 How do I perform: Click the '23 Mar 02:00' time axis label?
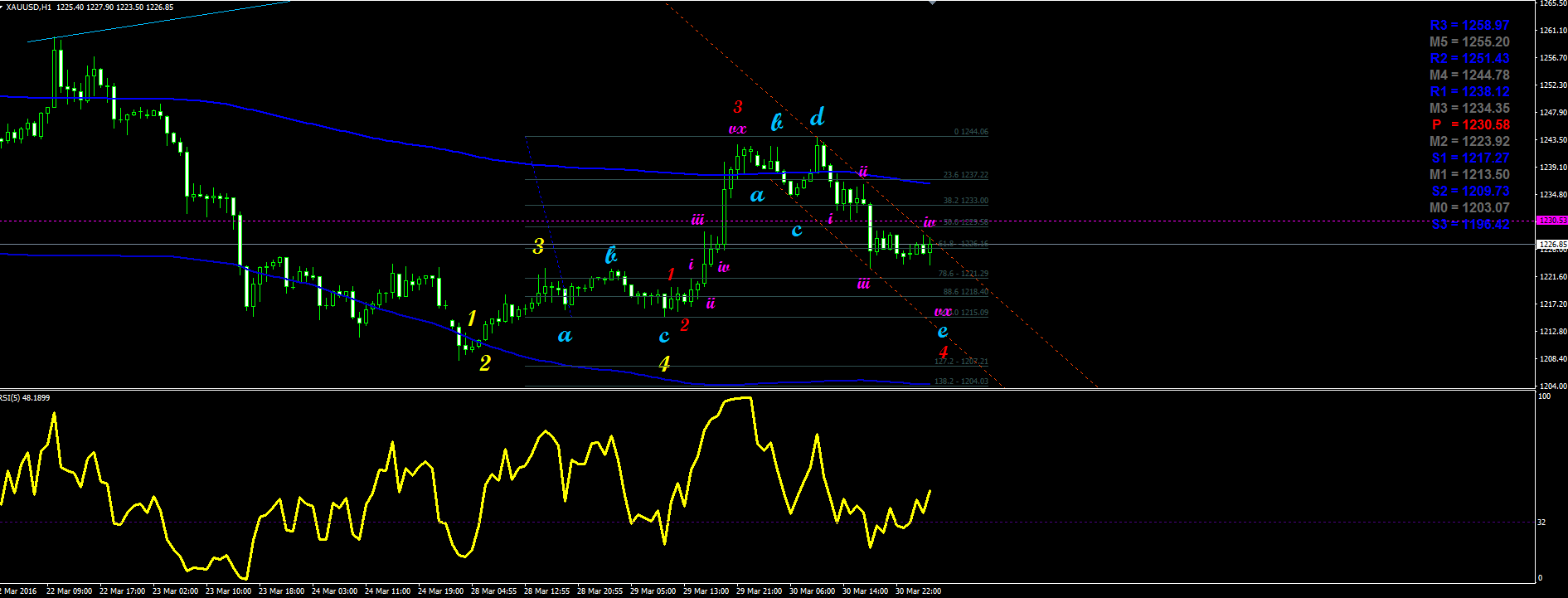click(x=176, y=591)
